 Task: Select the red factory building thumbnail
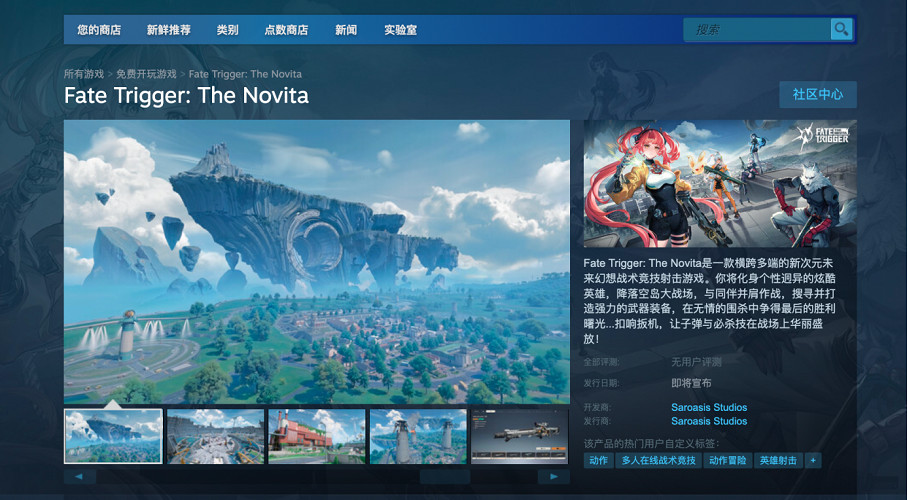click(x=317, y=436)
